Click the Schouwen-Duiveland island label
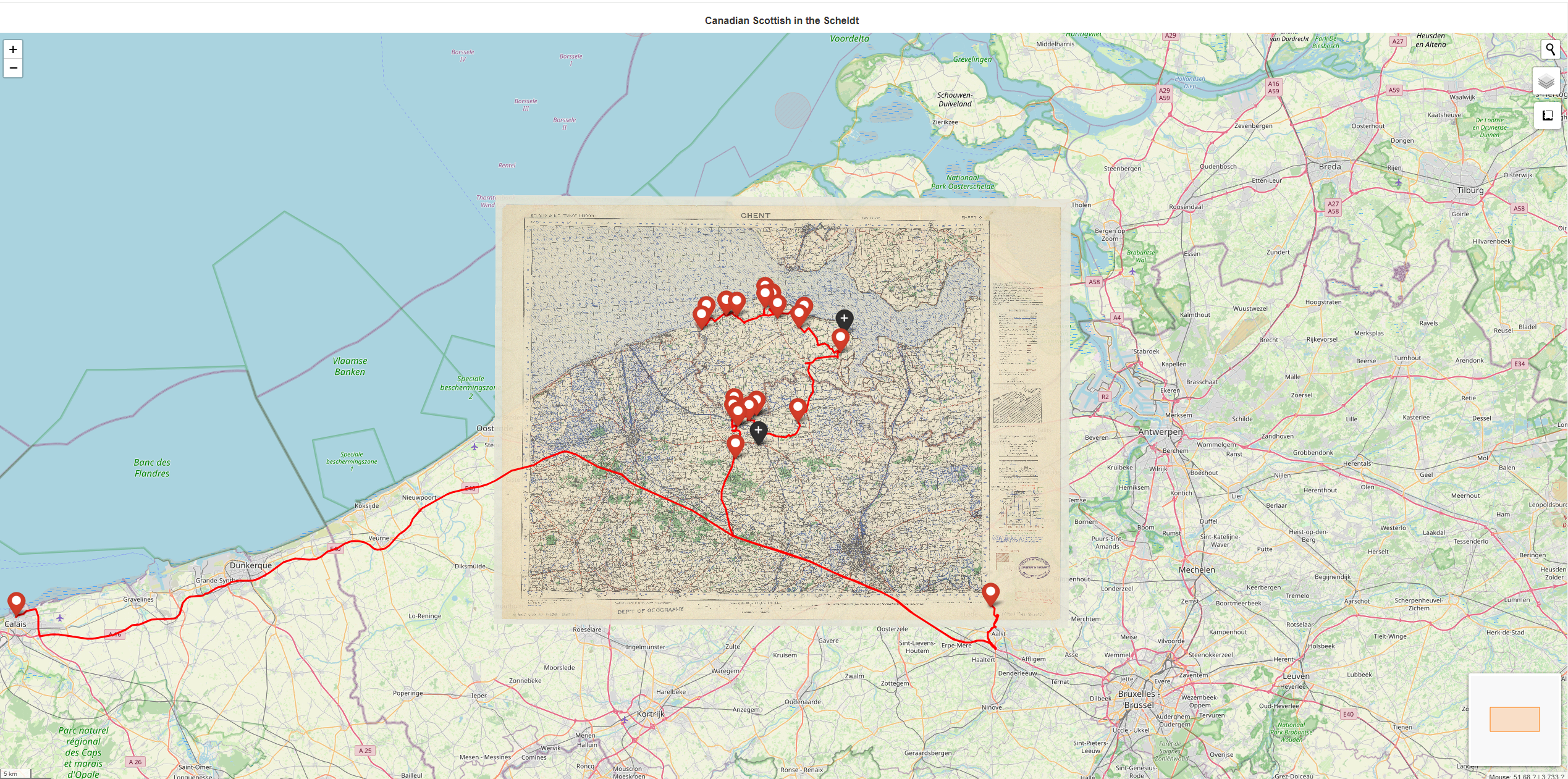Viewport: 1568px width, 779px height. pyautogui.click(x=955, y=99)
